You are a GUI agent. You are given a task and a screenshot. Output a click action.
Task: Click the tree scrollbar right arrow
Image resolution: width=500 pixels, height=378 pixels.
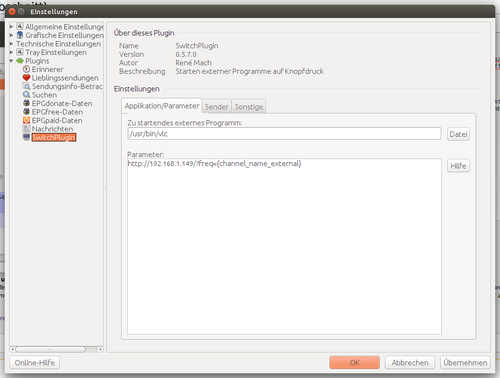[x=100, y=349]
